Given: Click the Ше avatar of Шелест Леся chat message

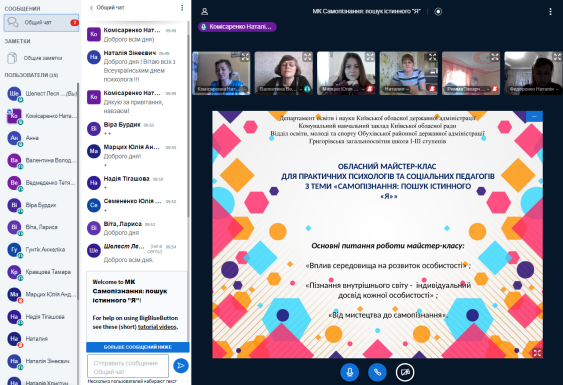Looking at the screenshot, I should point(94,251).
